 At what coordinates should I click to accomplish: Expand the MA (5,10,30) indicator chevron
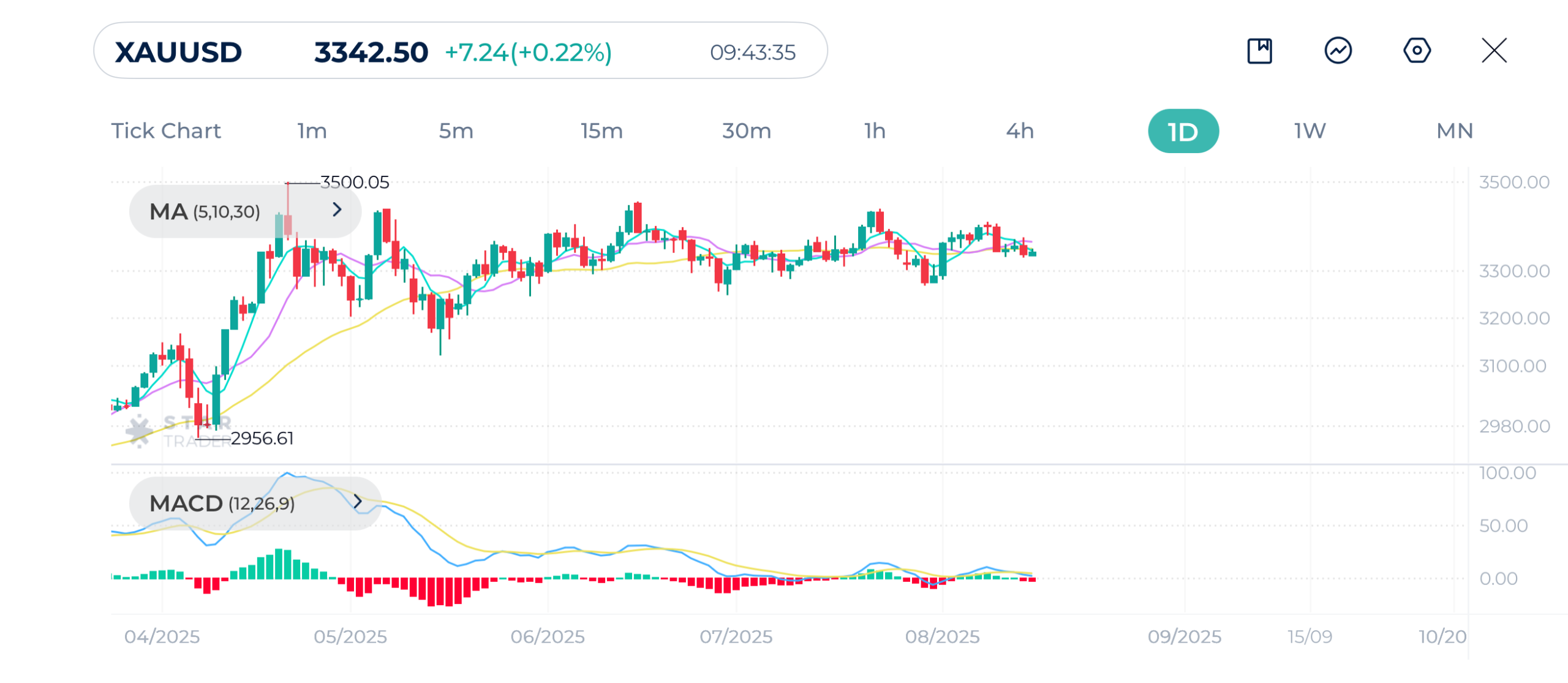(337, 210)
